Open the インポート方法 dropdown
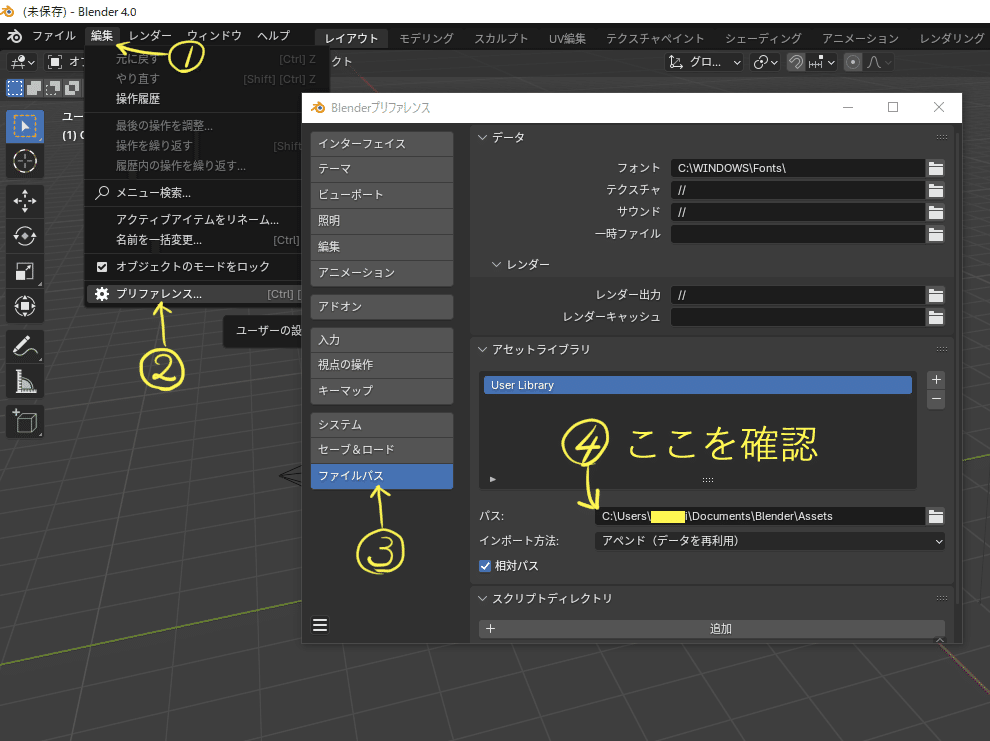This screenshot has height=741, width=990. [770, 541]
